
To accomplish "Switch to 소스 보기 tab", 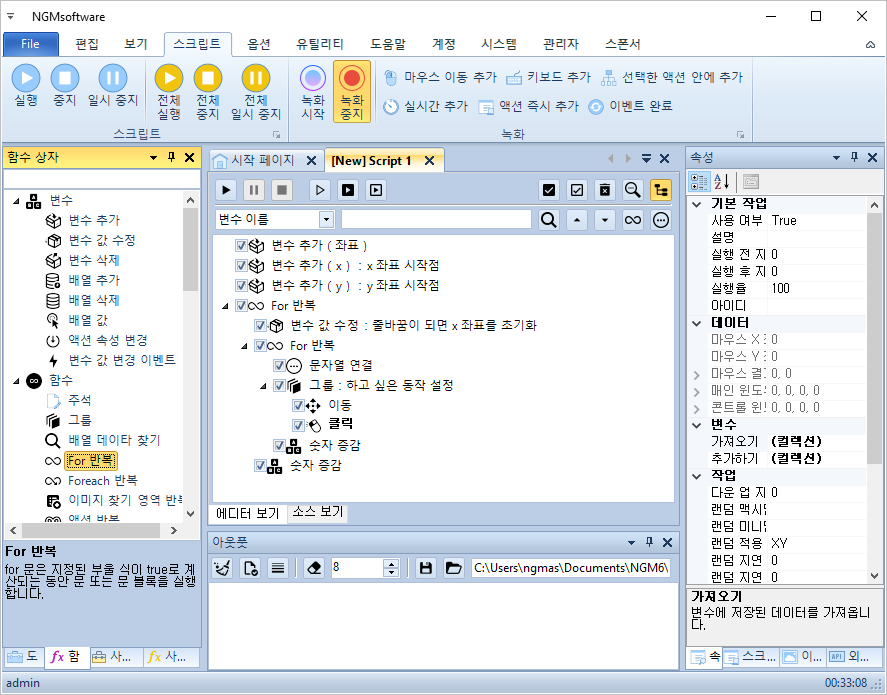I will click(318, 512).
